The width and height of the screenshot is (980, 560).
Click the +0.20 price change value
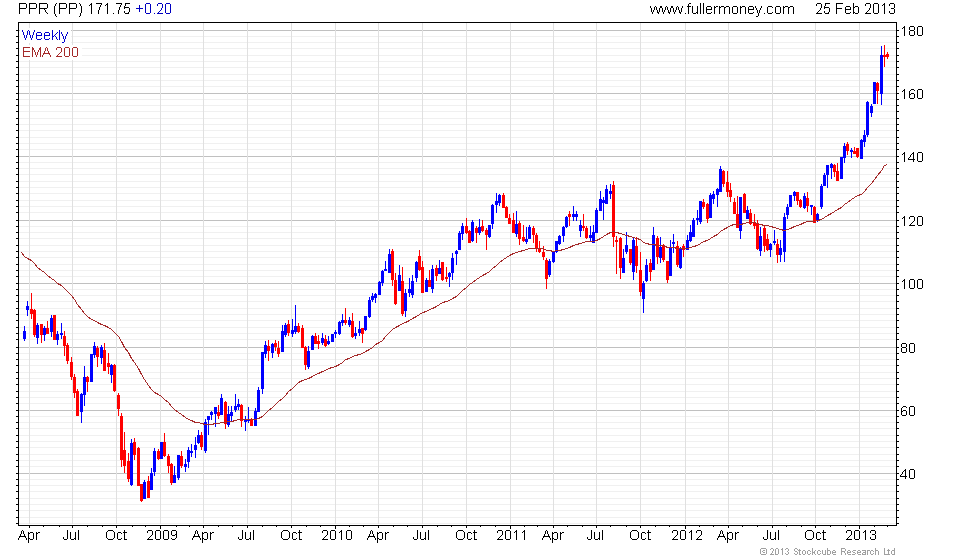pyautogui.click(x=154, y=9)
